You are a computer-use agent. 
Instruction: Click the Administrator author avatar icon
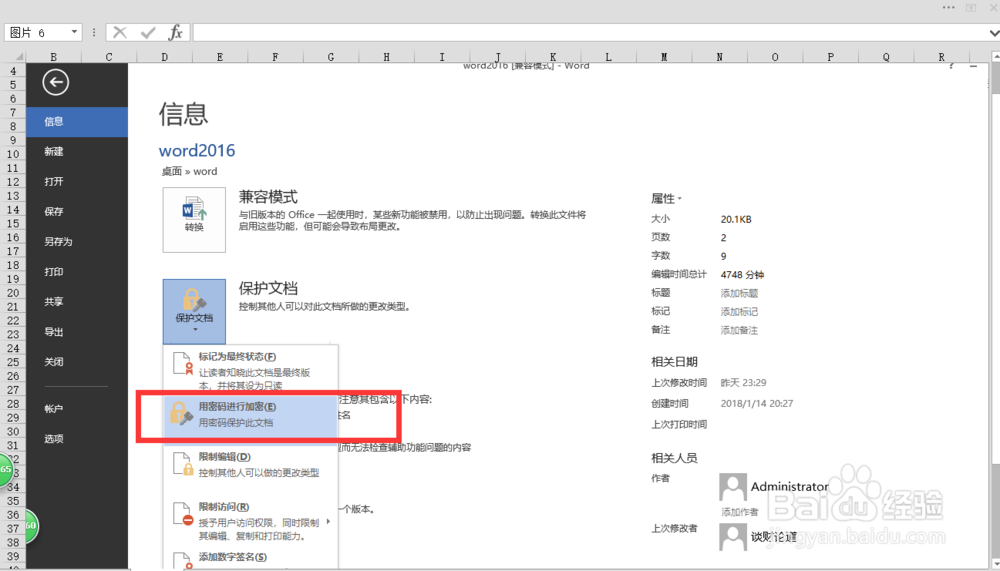733,487
